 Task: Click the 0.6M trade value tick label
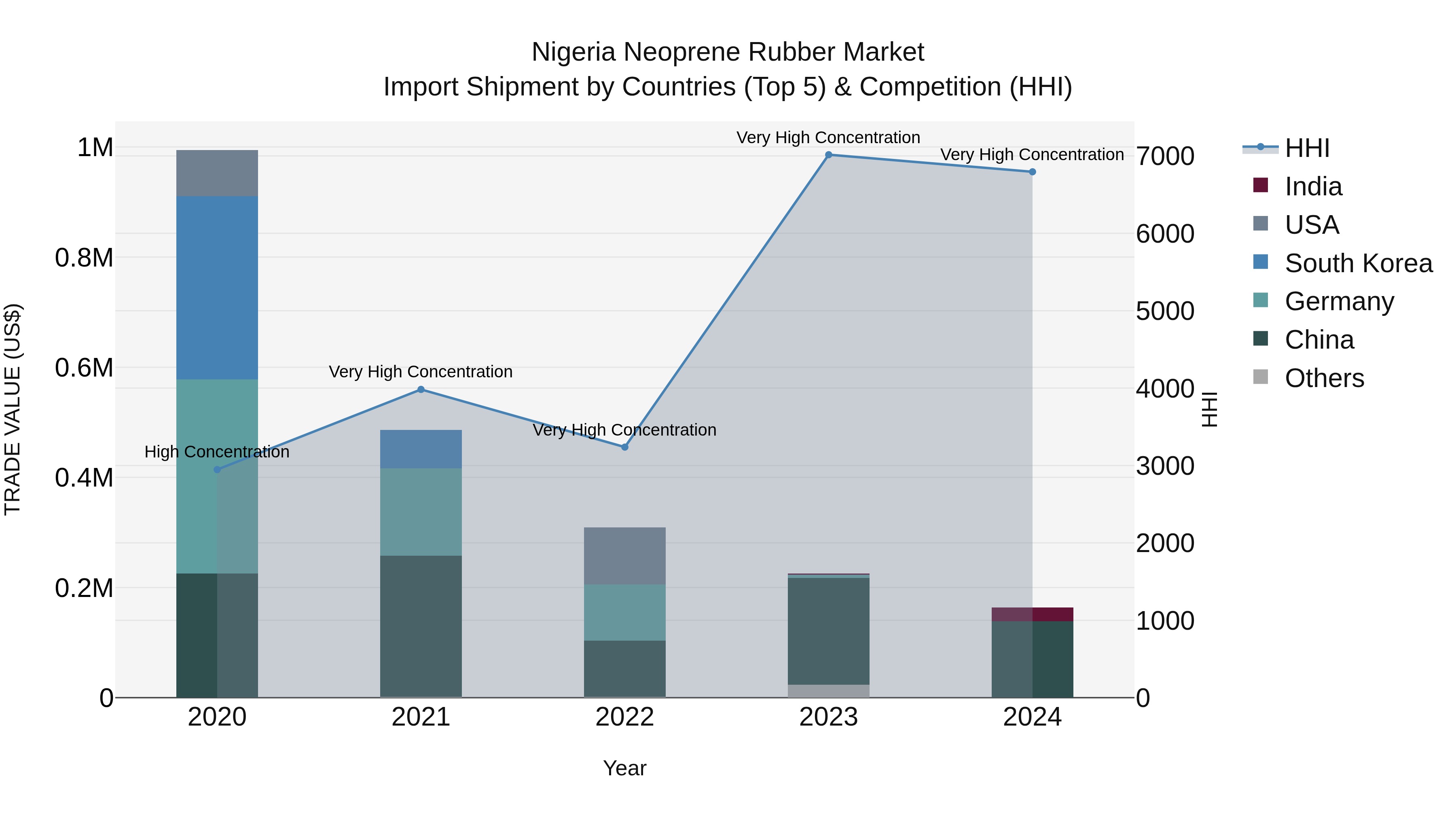84,368
